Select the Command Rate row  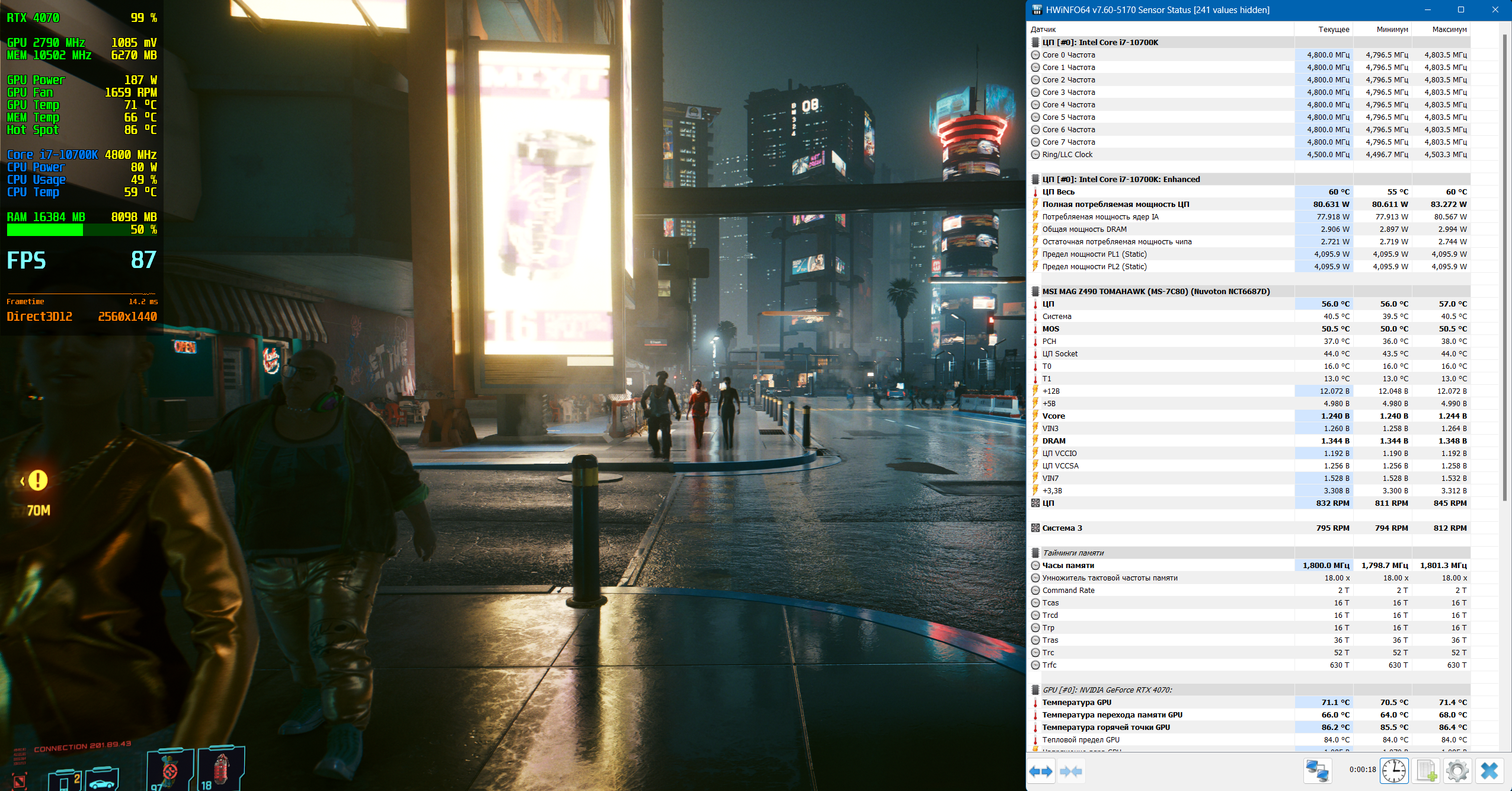[1249, 590]
